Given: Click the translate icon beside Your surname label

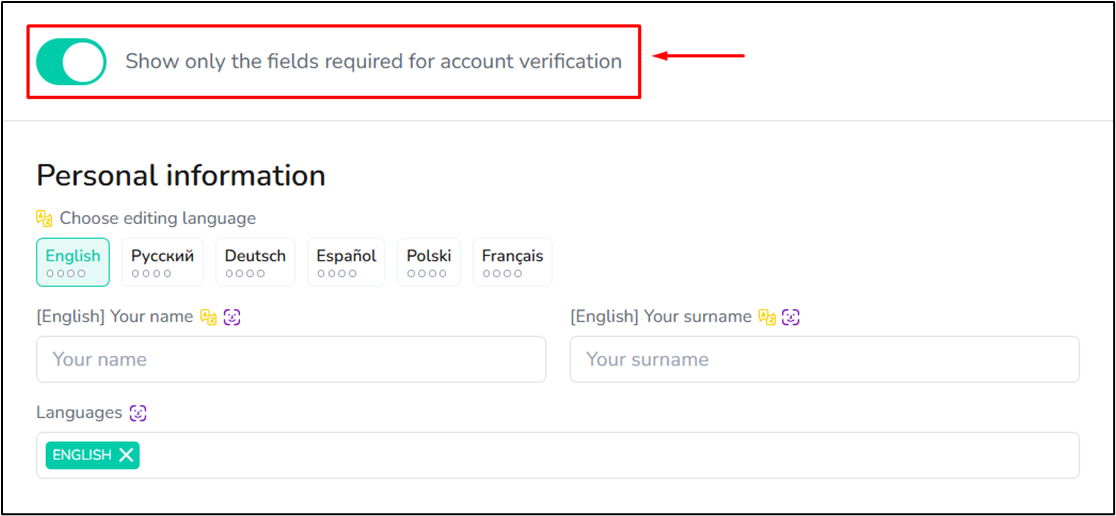Looking at the screenshot, I should pos(767,317).
